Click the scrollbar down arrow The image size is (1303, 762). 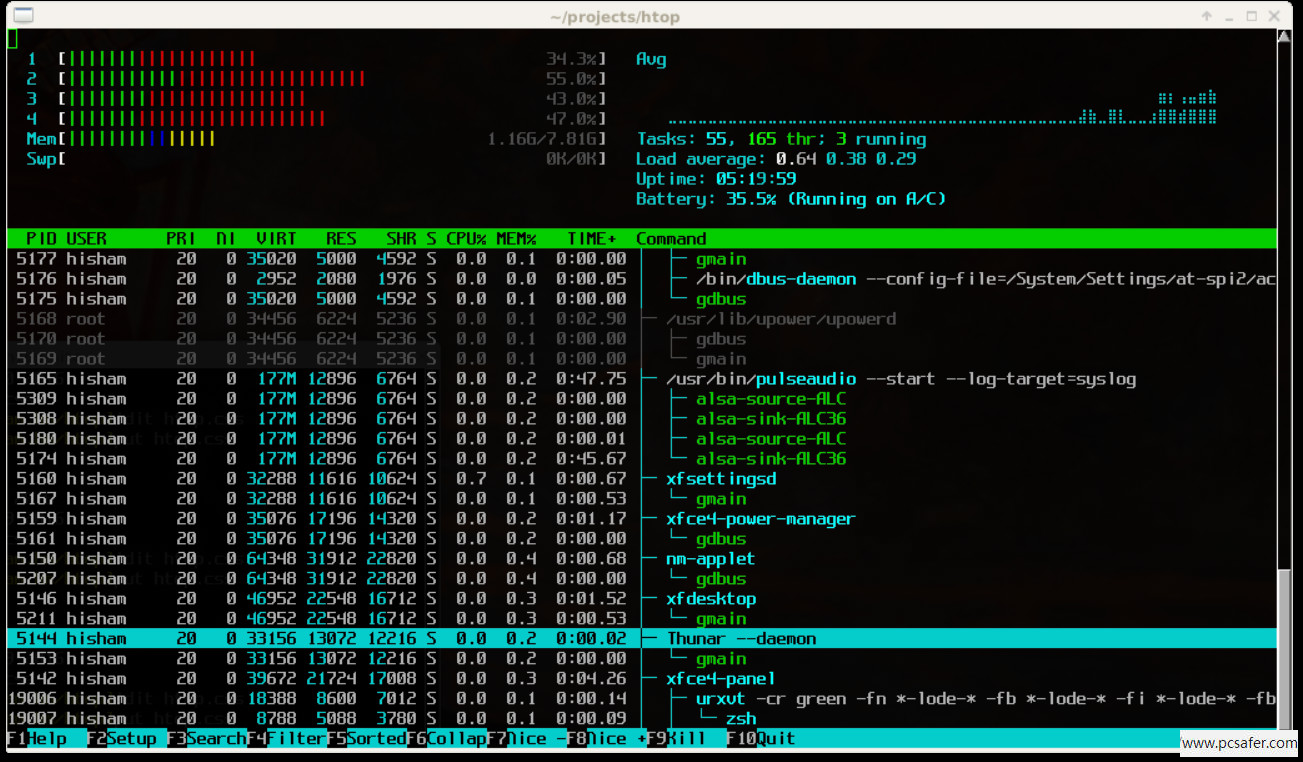click(1285, 740)
